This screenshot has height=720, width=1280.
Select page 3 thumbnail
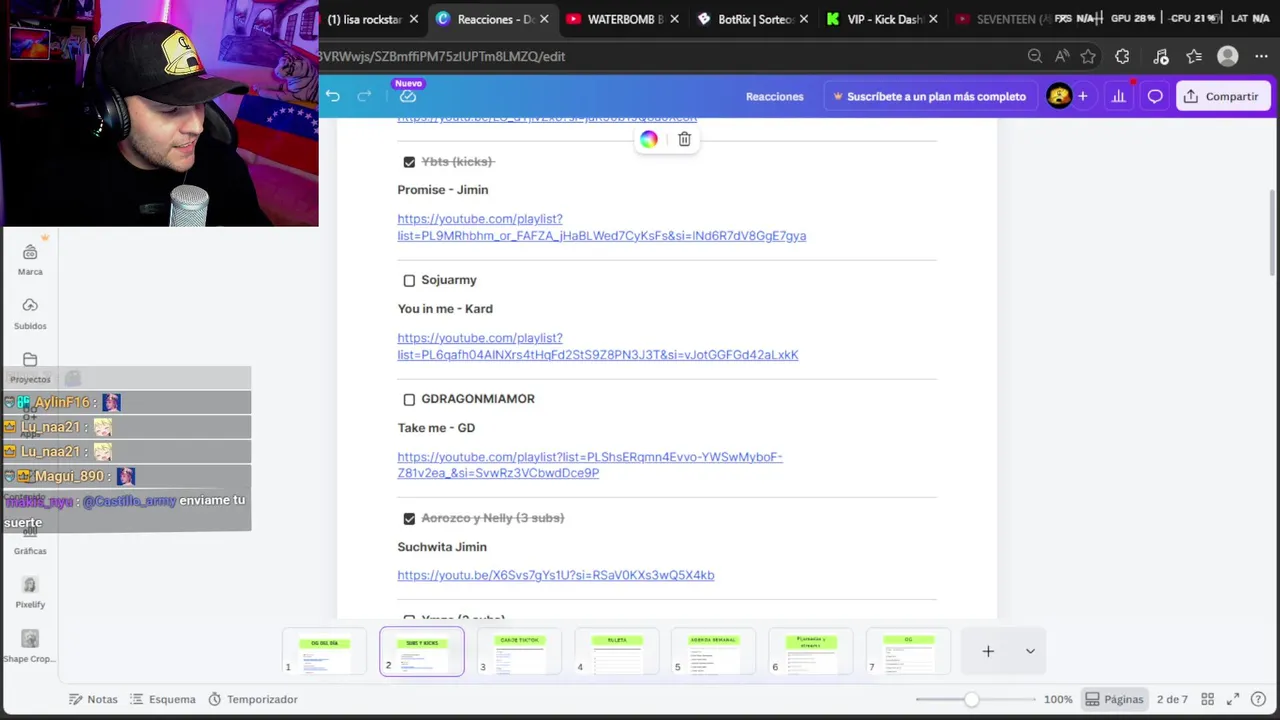tap(519, 652)
